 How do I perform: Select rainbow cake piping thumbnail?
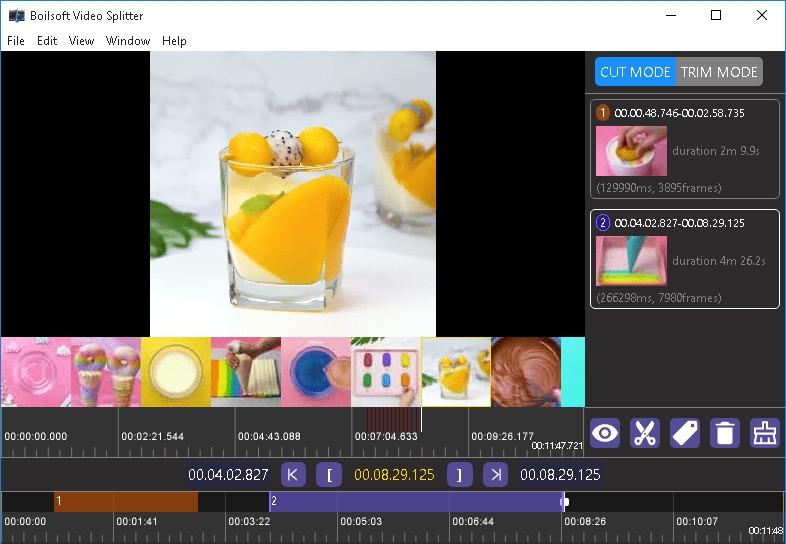[x=246, y=372]
